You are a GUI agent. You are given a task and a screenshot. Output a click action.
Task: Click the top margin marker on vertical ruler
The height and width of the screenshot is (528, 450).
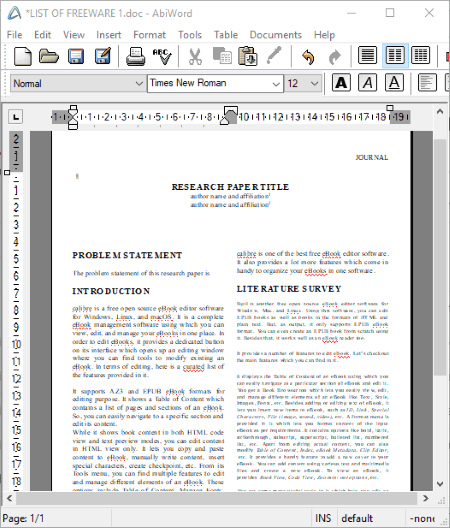click(7, 173)
